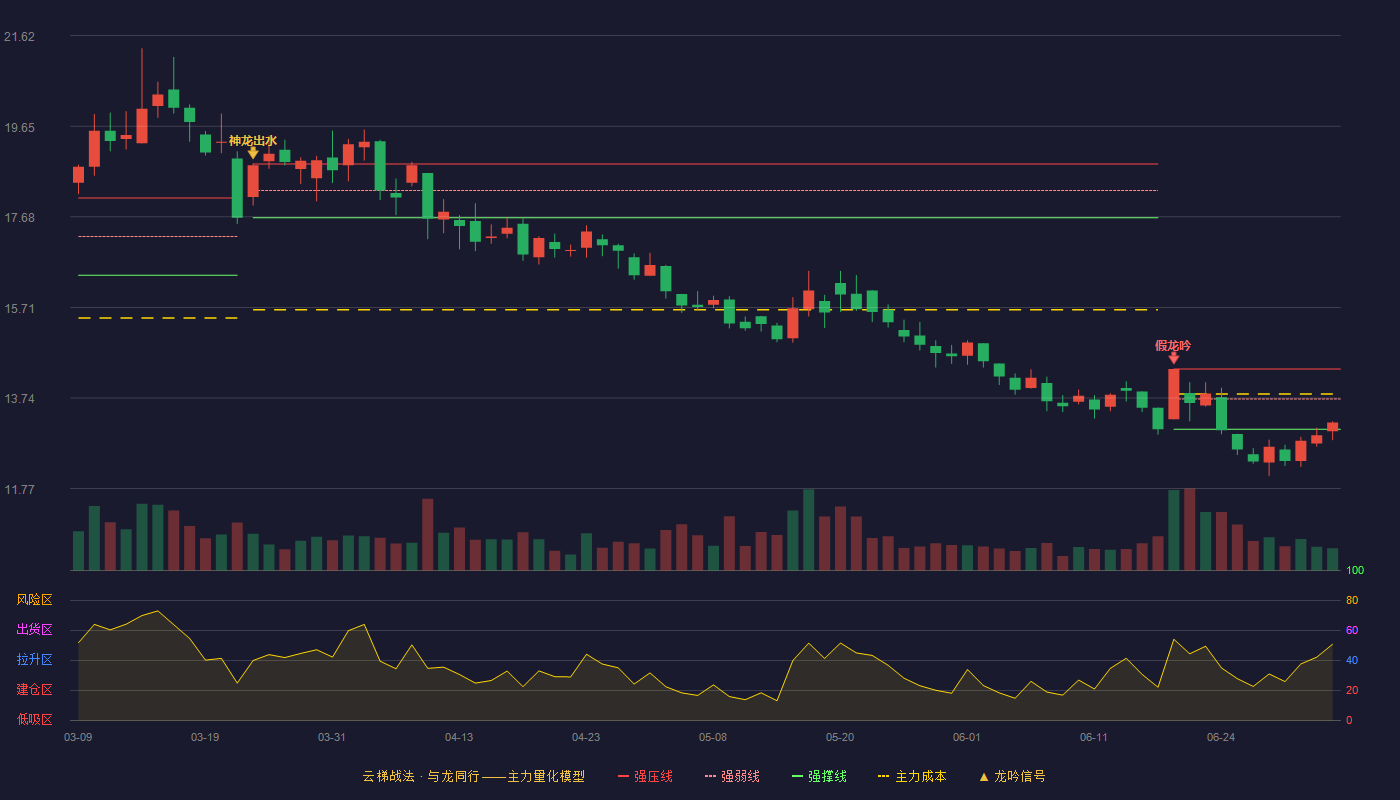Select the tall red candle under 假龙吟
Image resolution: width=1400 pixels, height=800 pixels.
1173,394
